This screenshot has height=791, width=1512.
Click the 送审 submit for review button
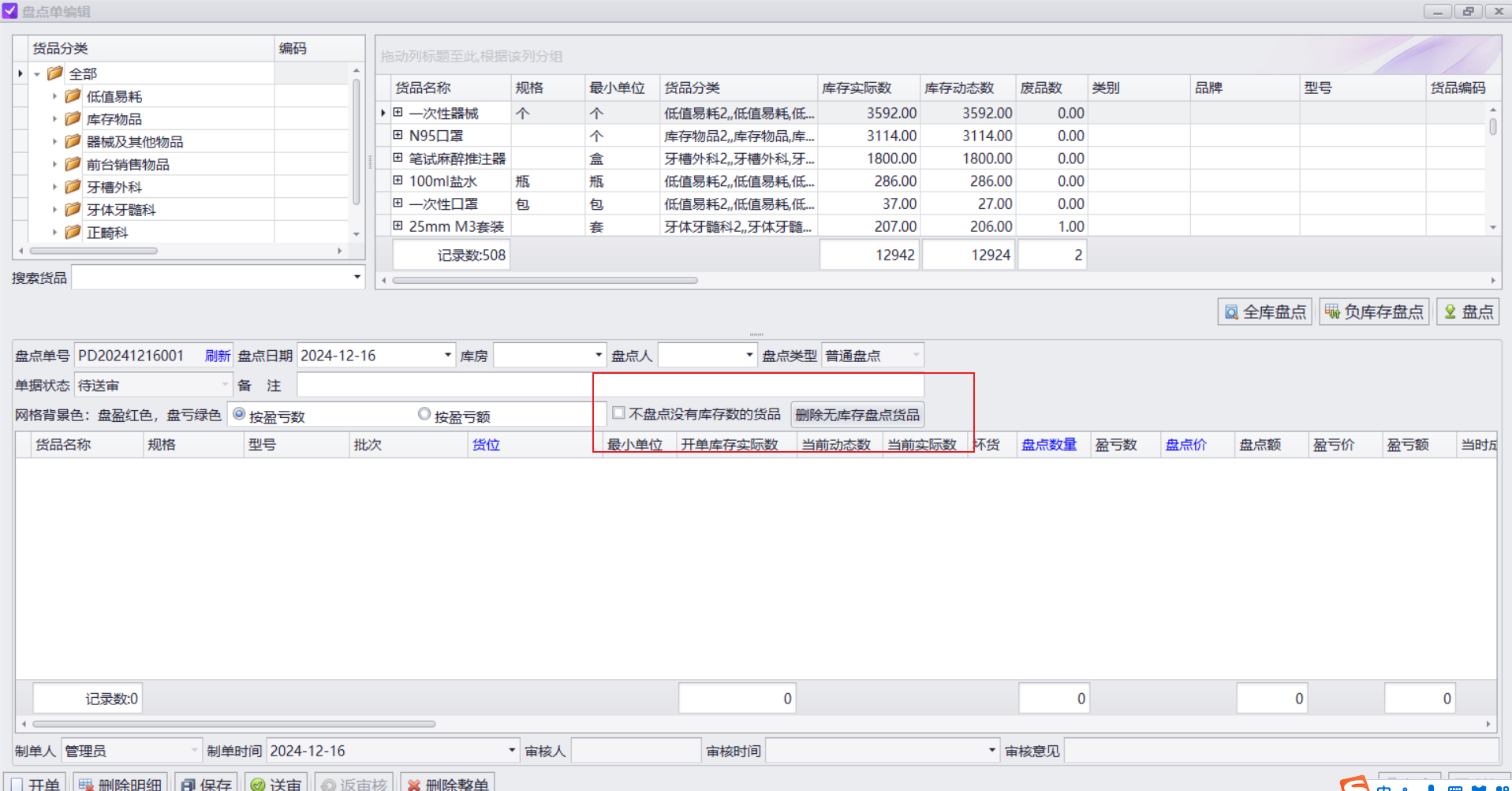pos(275,782)
